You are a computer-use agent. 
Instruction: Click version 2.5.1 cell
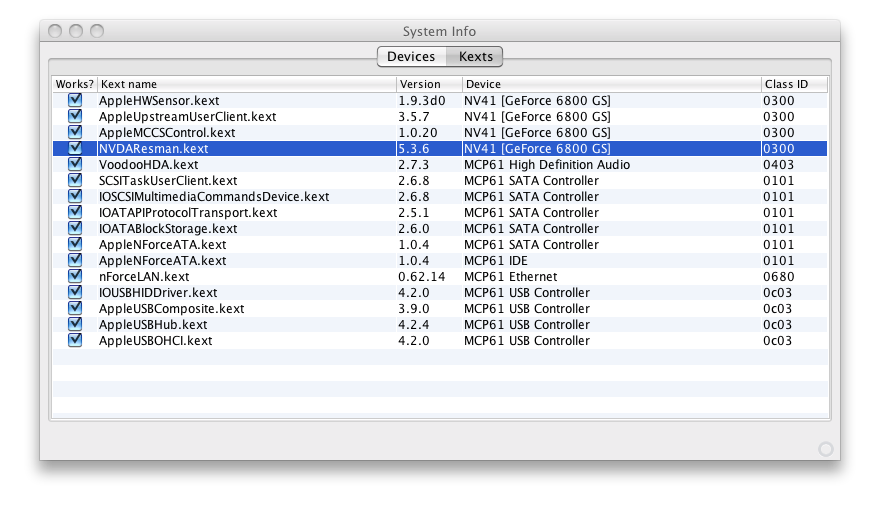(x=414, y=213)
